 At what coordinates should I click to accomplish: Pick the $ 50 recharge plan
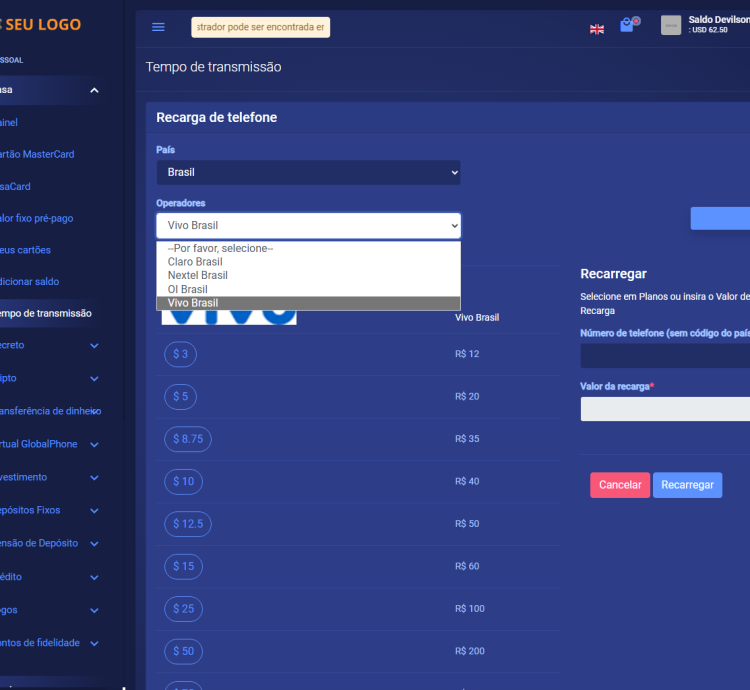point(184,651)
